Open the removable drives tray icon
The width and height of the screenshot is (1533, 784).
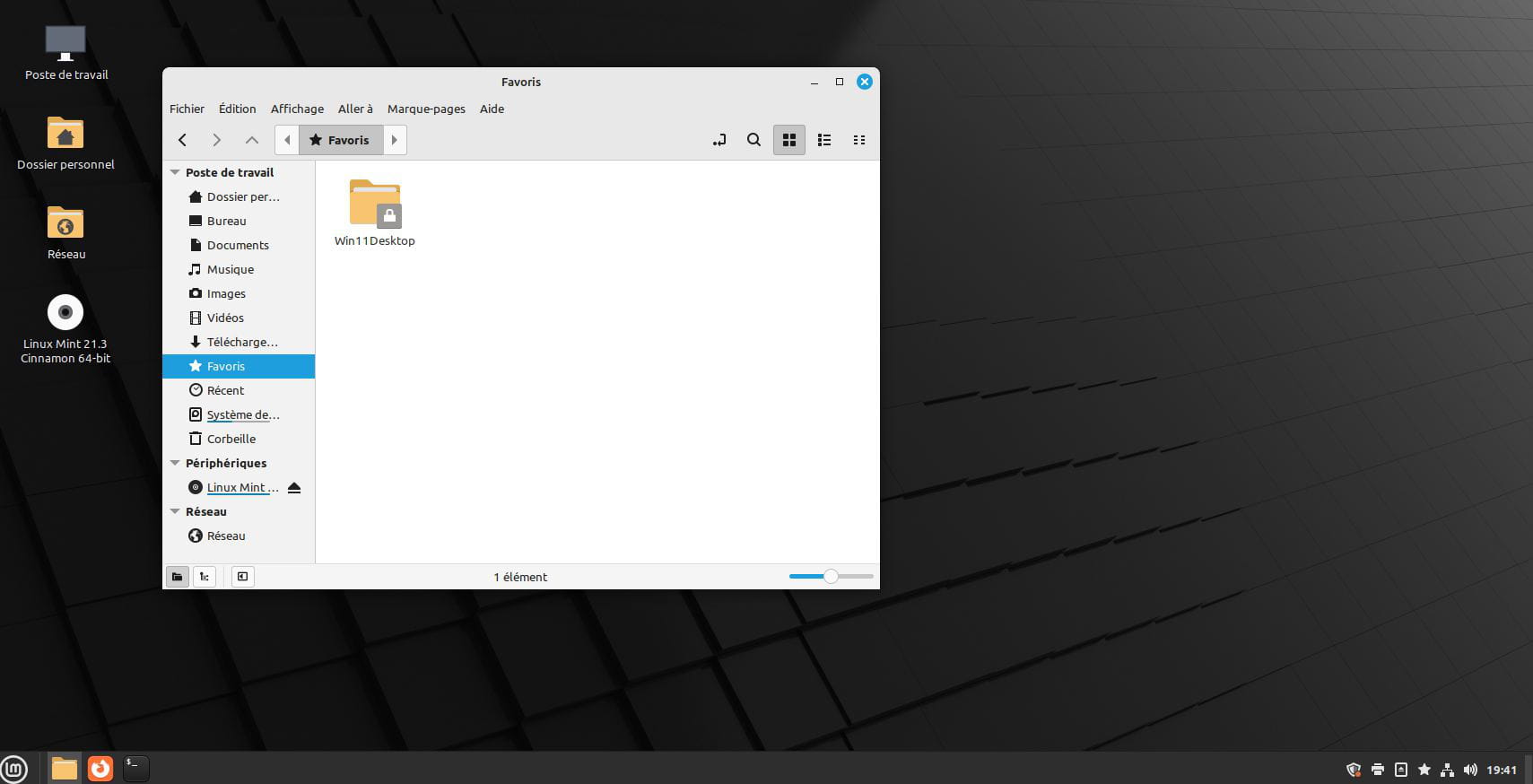1401,770
